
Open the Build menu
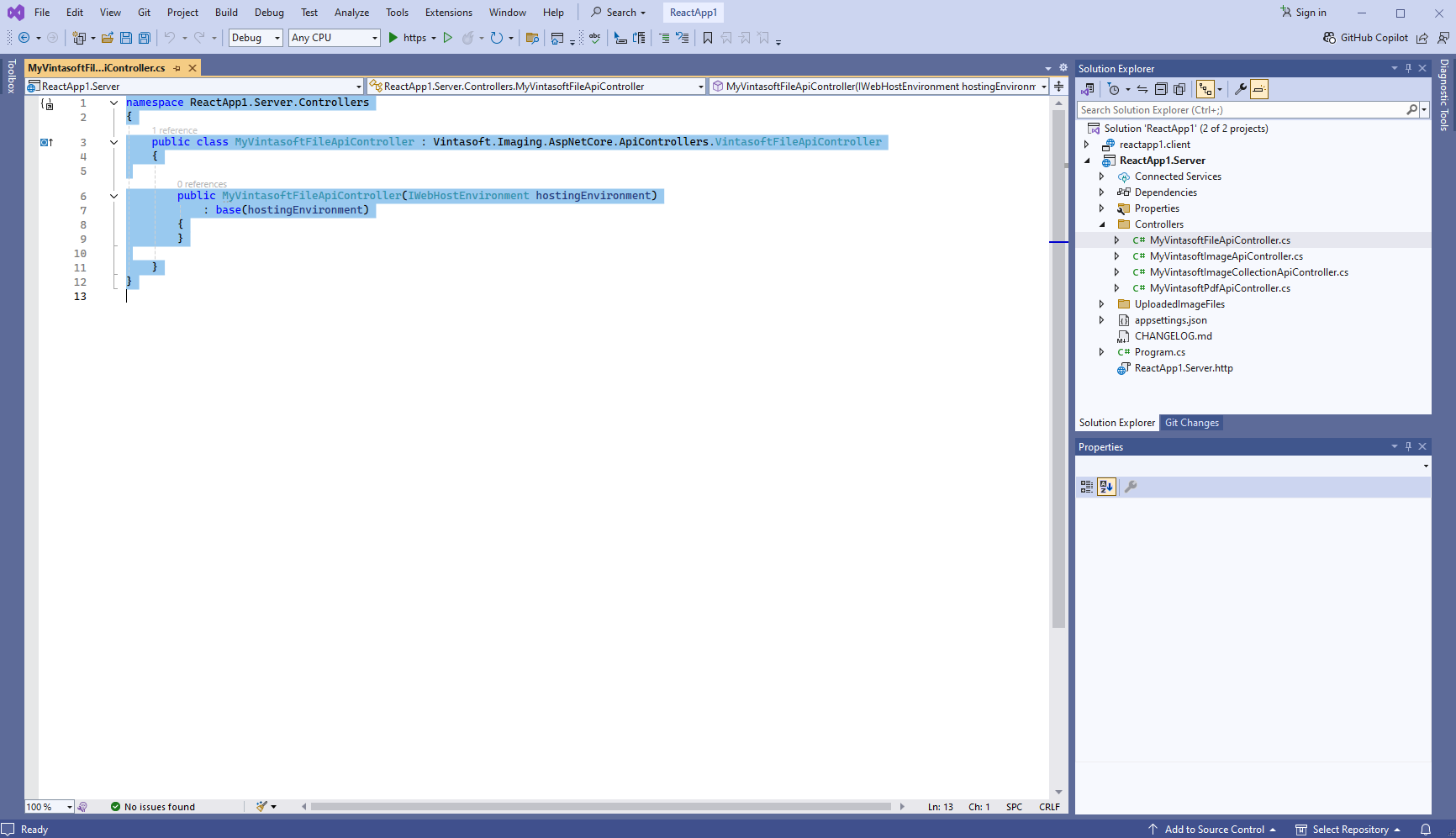226,13
